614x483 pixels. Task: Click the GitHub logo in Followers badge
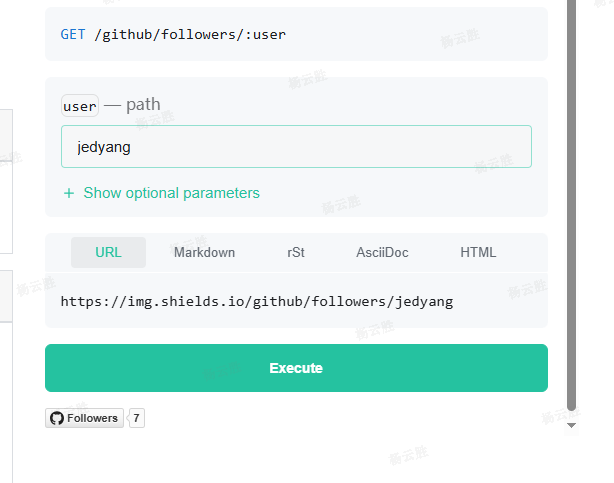[x=57, y=418]
